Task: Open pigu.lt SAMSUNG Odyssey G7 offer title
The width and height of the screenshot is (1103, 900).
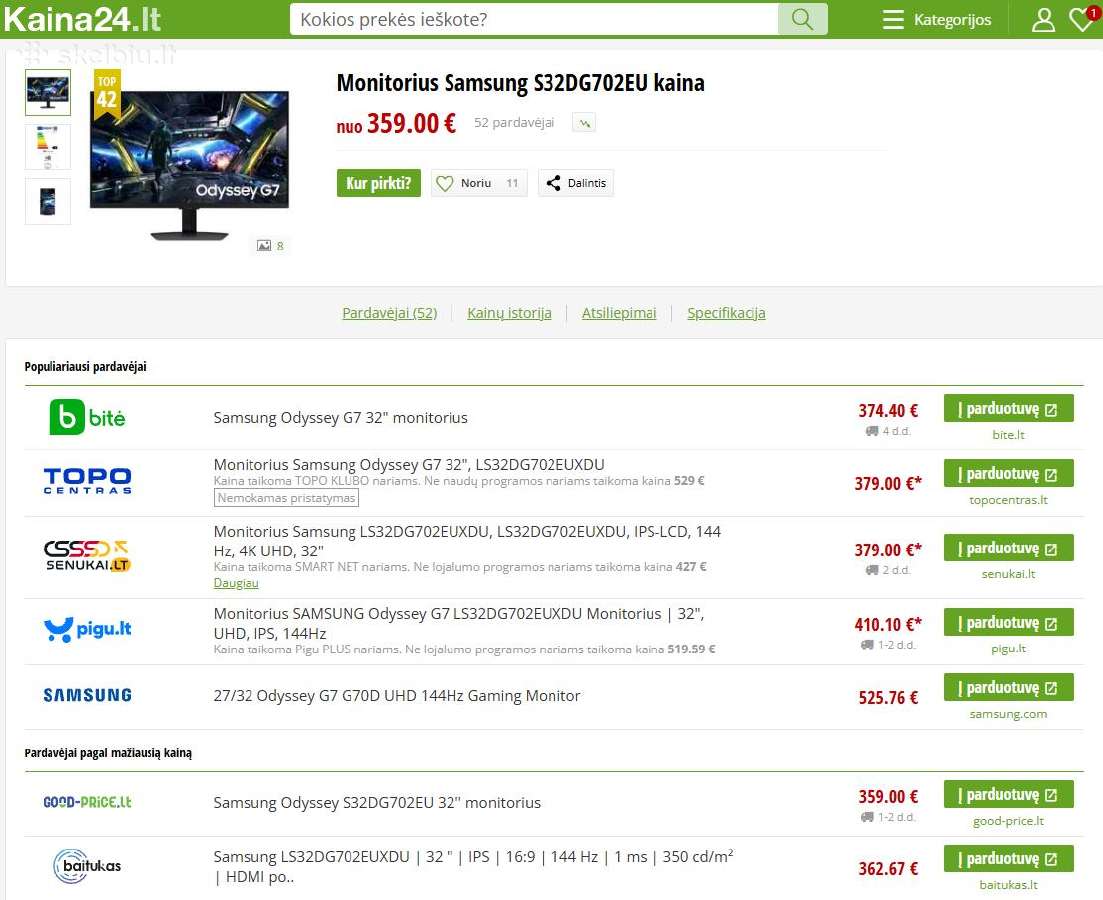Action: [459, 623]
